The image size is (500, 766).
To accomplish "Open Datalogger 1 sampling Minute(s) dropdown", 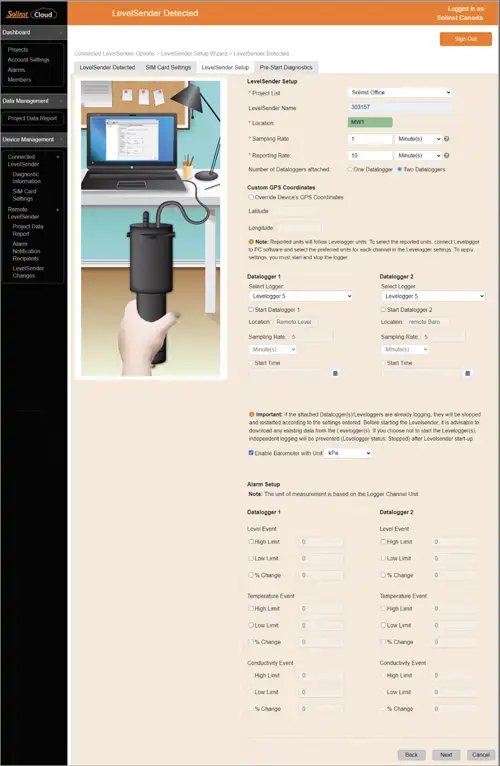I will (x=272, y=349).
